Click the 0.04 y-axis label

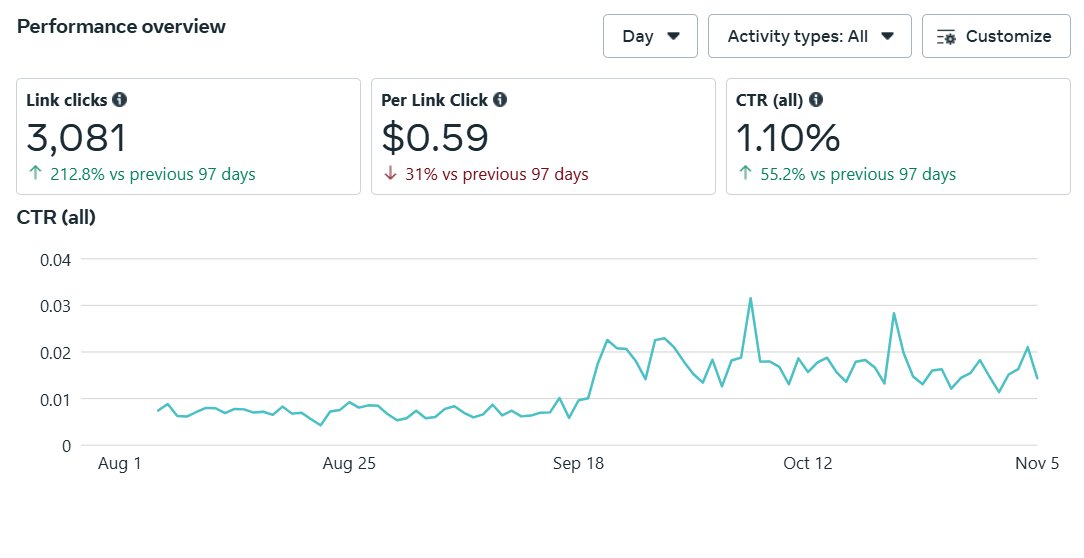[x=55, y=260]
